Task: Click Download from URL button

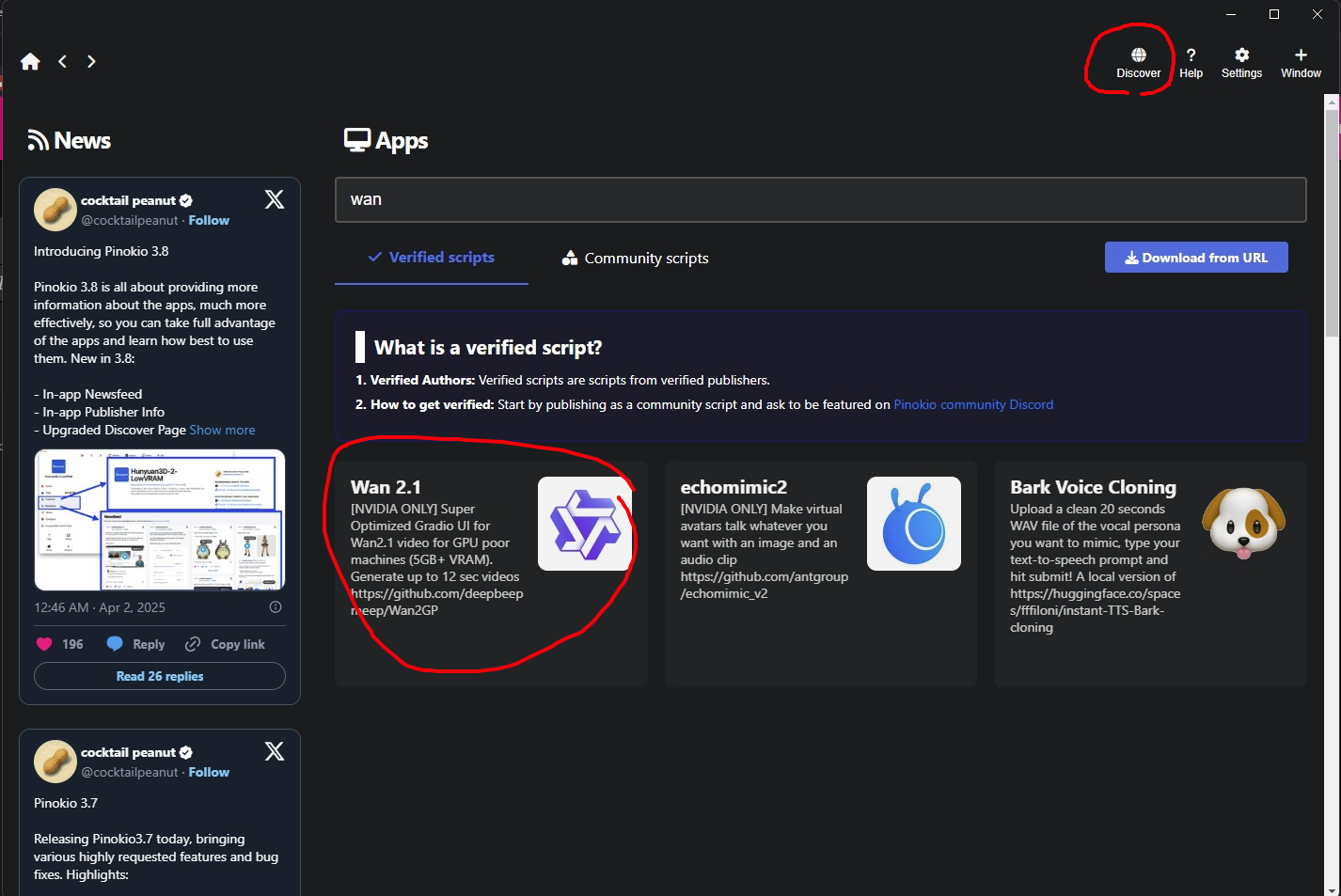Action: tap(1195, 258)
